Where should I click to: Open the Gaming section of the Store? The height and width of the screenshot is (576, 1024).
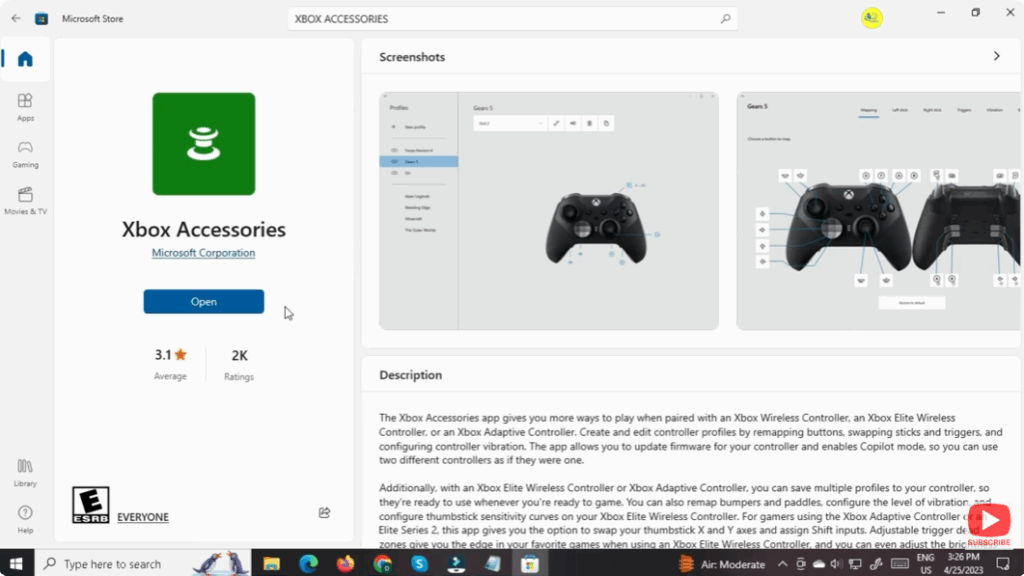(25, 152)
